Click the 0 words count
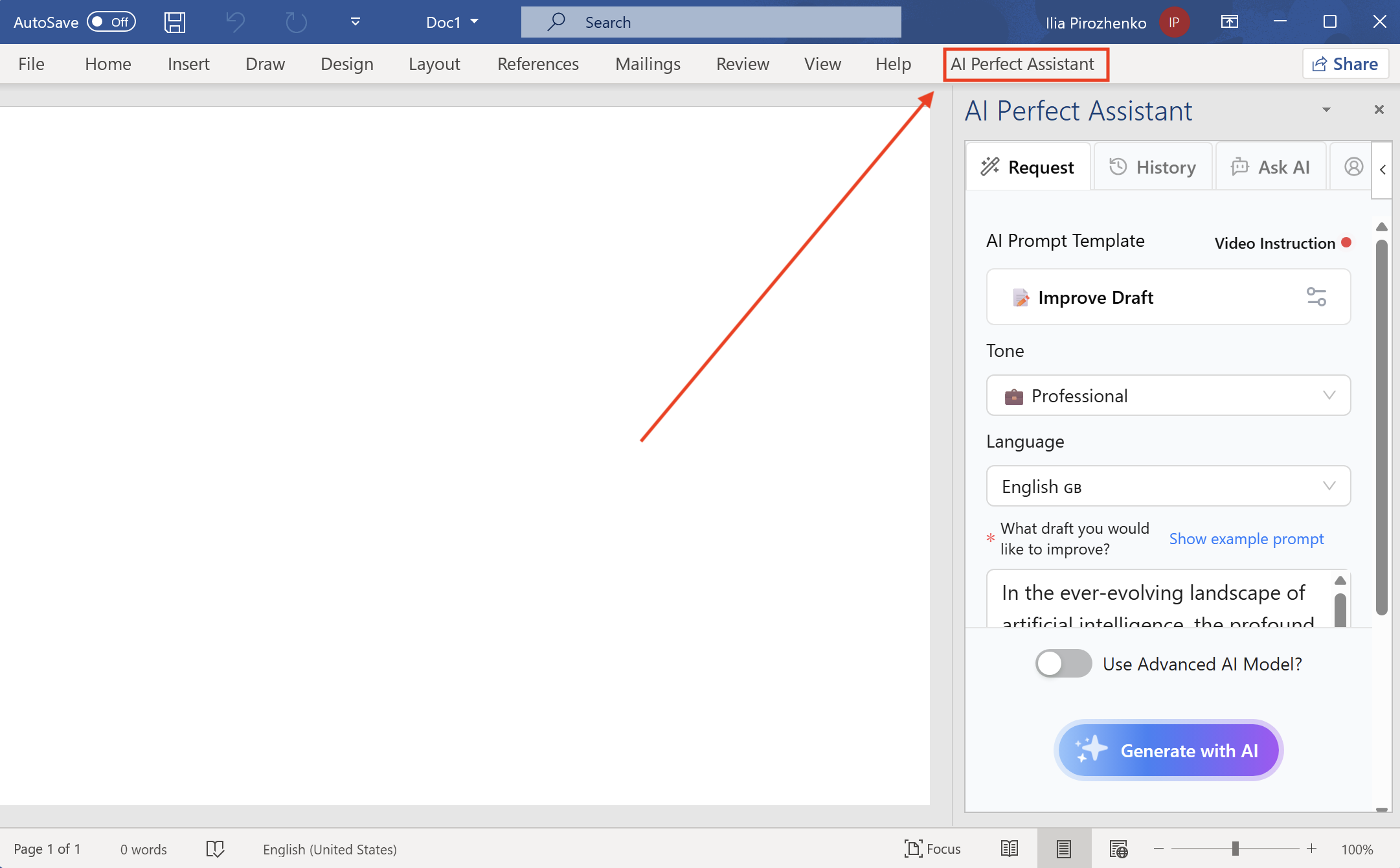Screen dimensions: 1400x868 click(x=144, y=849)
